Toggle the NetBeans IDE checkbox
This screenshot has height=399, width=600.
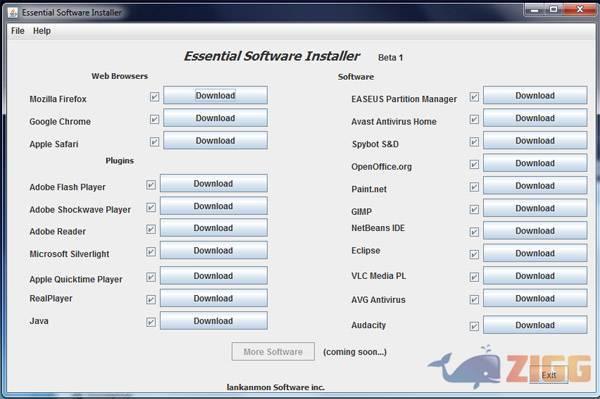click(474, 232)
